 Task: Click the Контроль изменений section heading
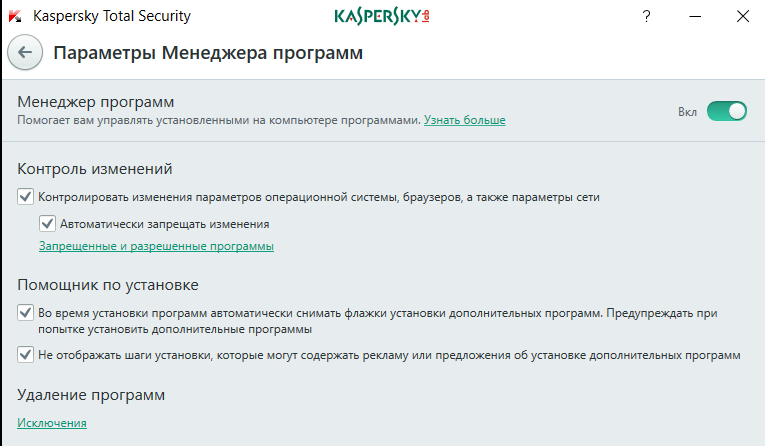point(95,169)
